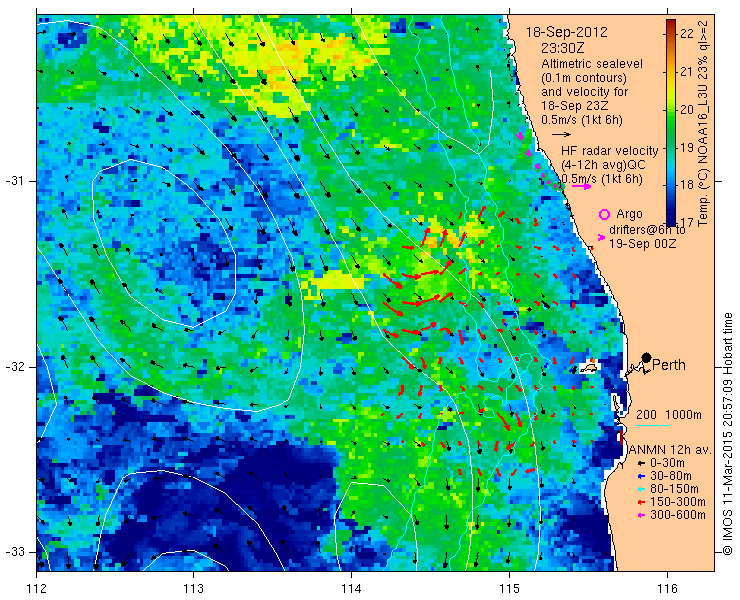
Task: Click the '150-300m' depth legend label
Action: [x=678, y=502]
